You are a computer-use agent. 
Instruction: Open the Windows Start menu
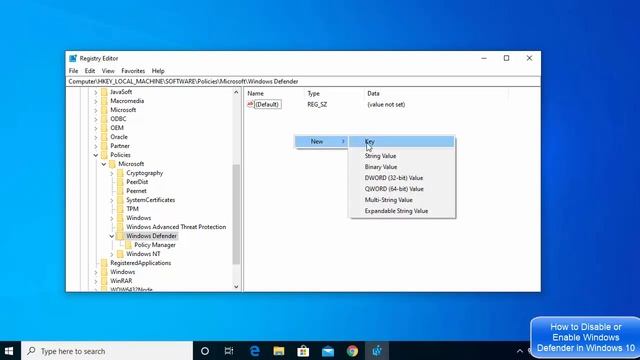coord(10,351)
